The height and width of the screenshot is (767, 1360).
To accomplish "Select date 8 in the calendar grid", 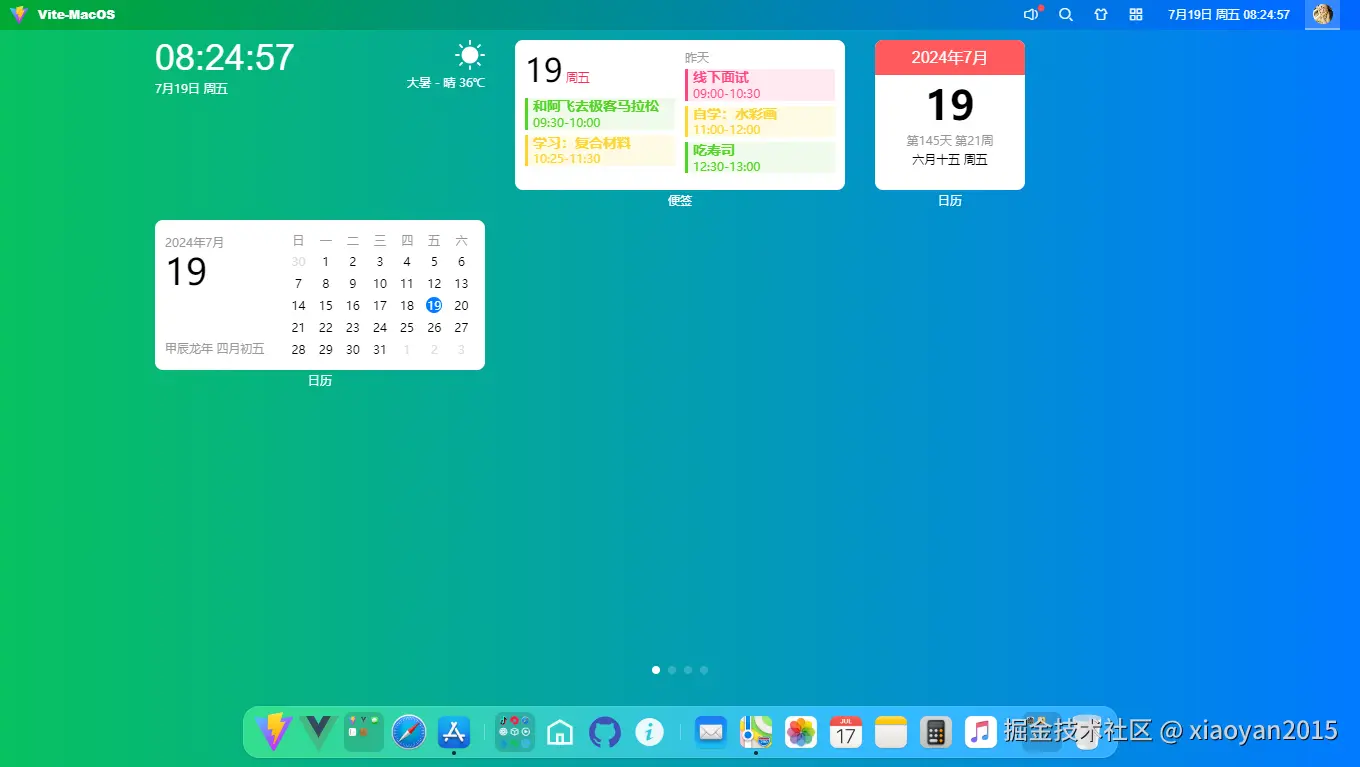I will (325, 284).
